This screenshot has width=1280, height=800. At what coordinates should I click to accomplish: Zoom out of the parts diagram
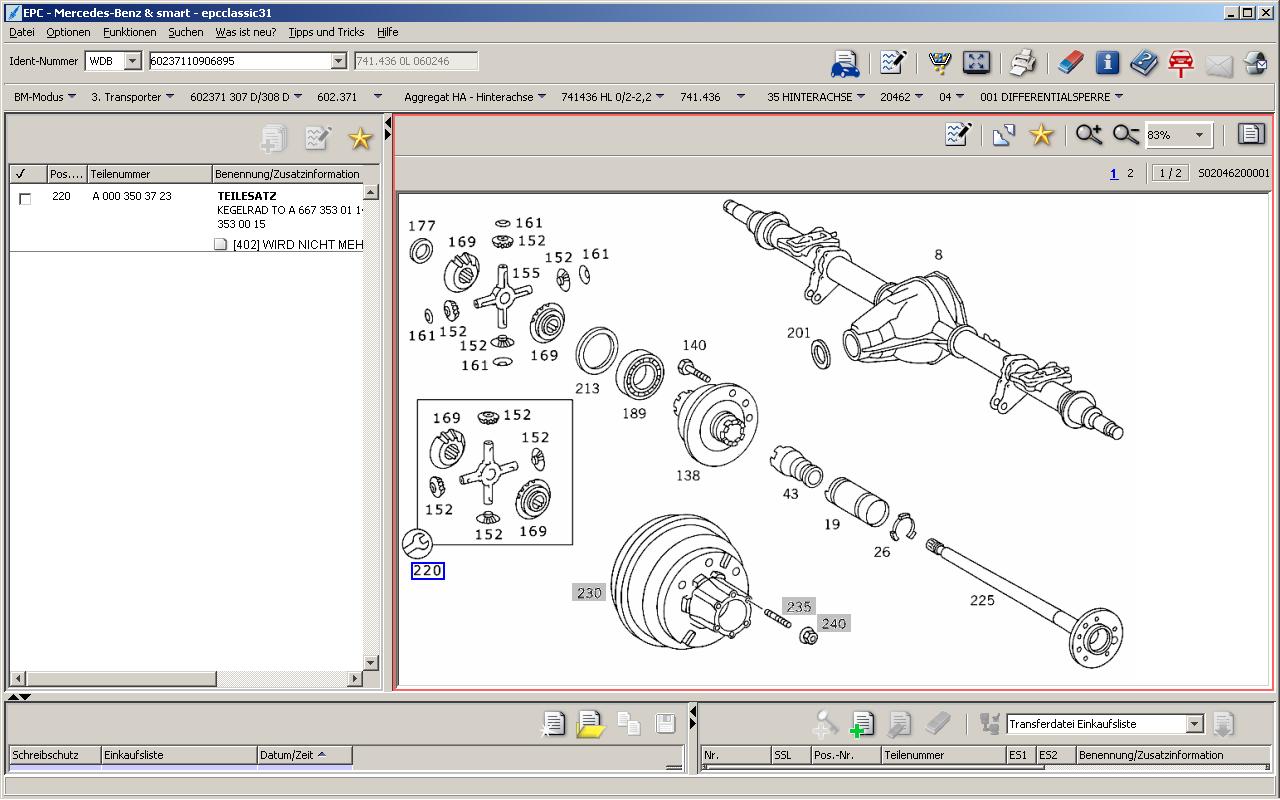point(1126,134)
